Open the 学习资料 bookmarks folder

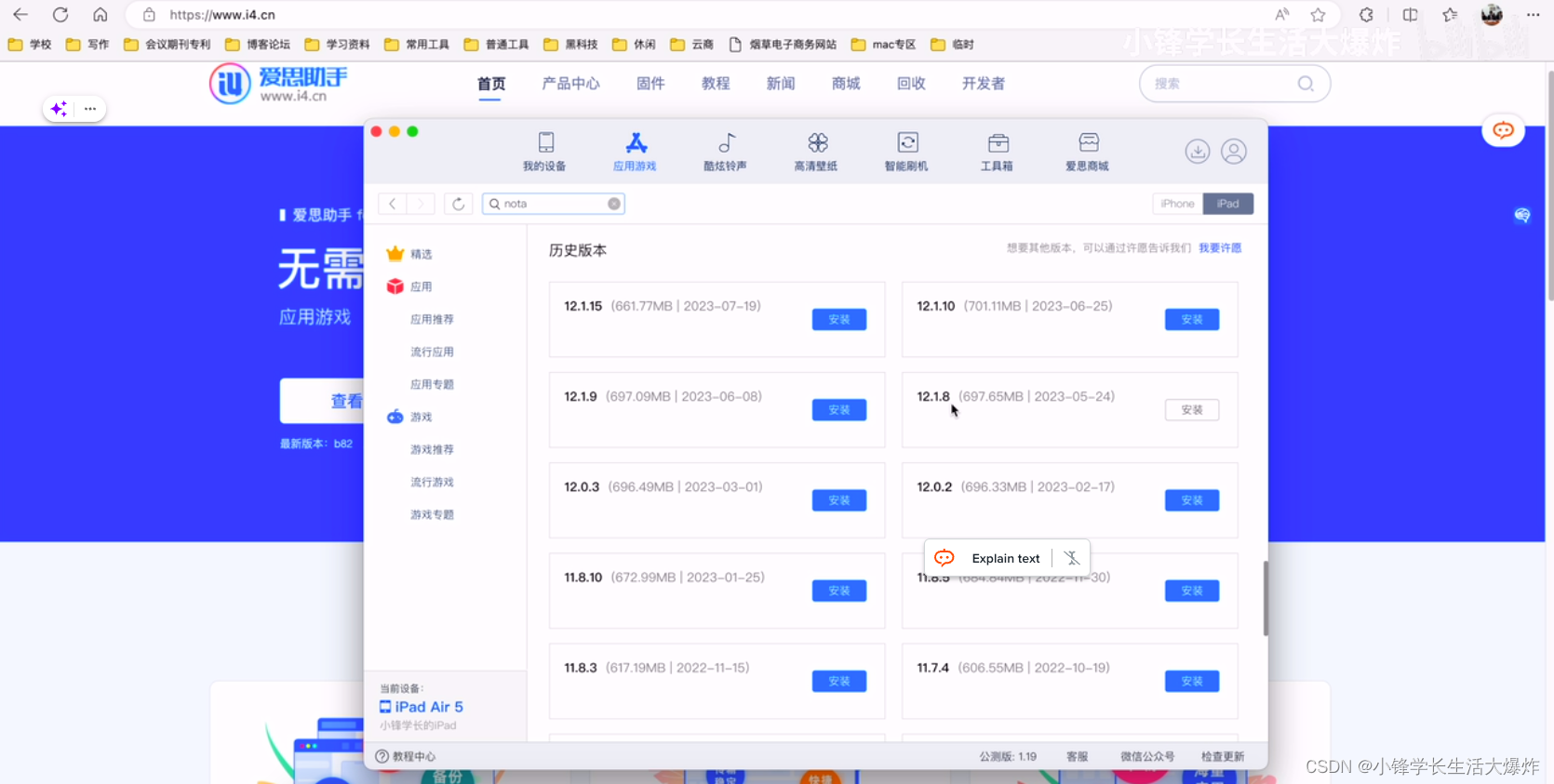coord(337,45)
